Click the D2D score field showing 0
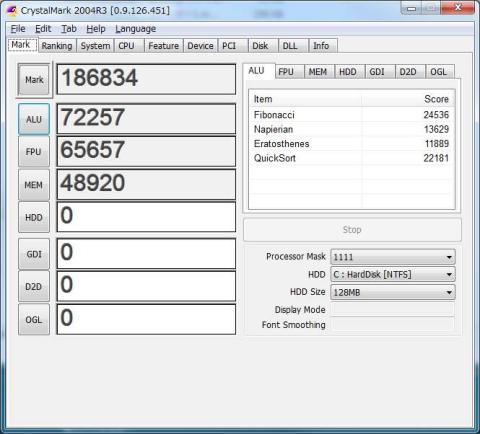The width and height of the screenshot is (480, 434). [146, 286]
